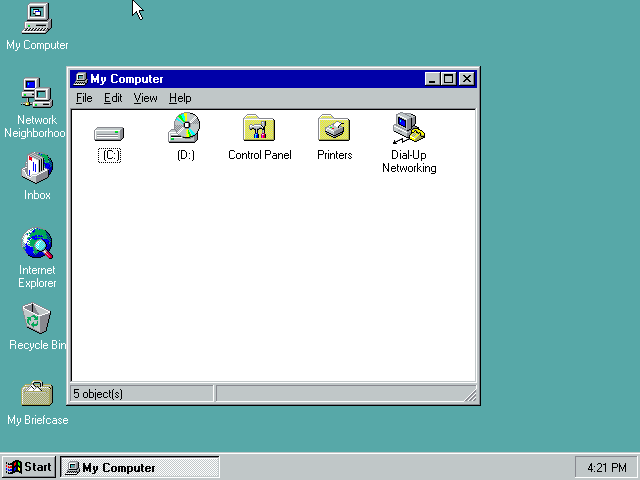Click the My Computer taskbar button
The image size is (640, 480).
(140, 467)
